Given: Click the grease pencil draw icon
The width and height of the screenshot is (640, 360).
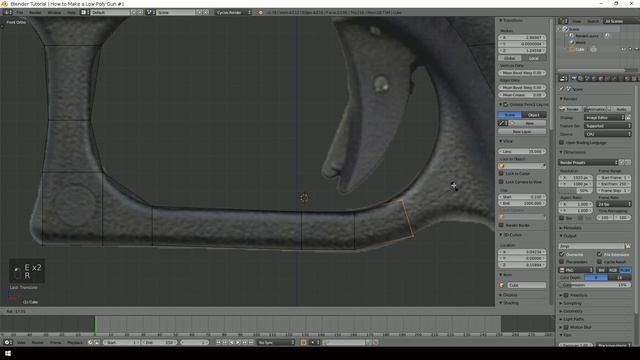Looking at the screenshot, I should (501, 123).
